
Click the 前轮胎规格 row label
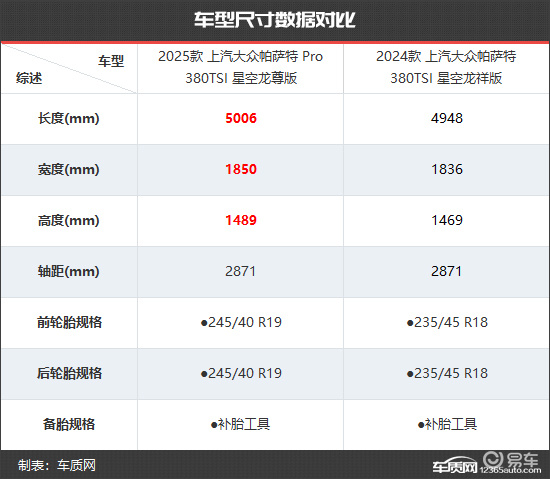(x=69, y=322)
